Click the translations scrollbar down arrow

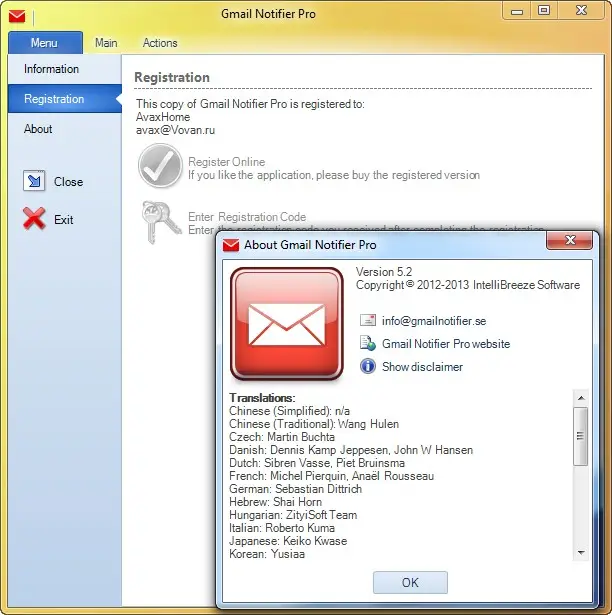pos(581,553)
